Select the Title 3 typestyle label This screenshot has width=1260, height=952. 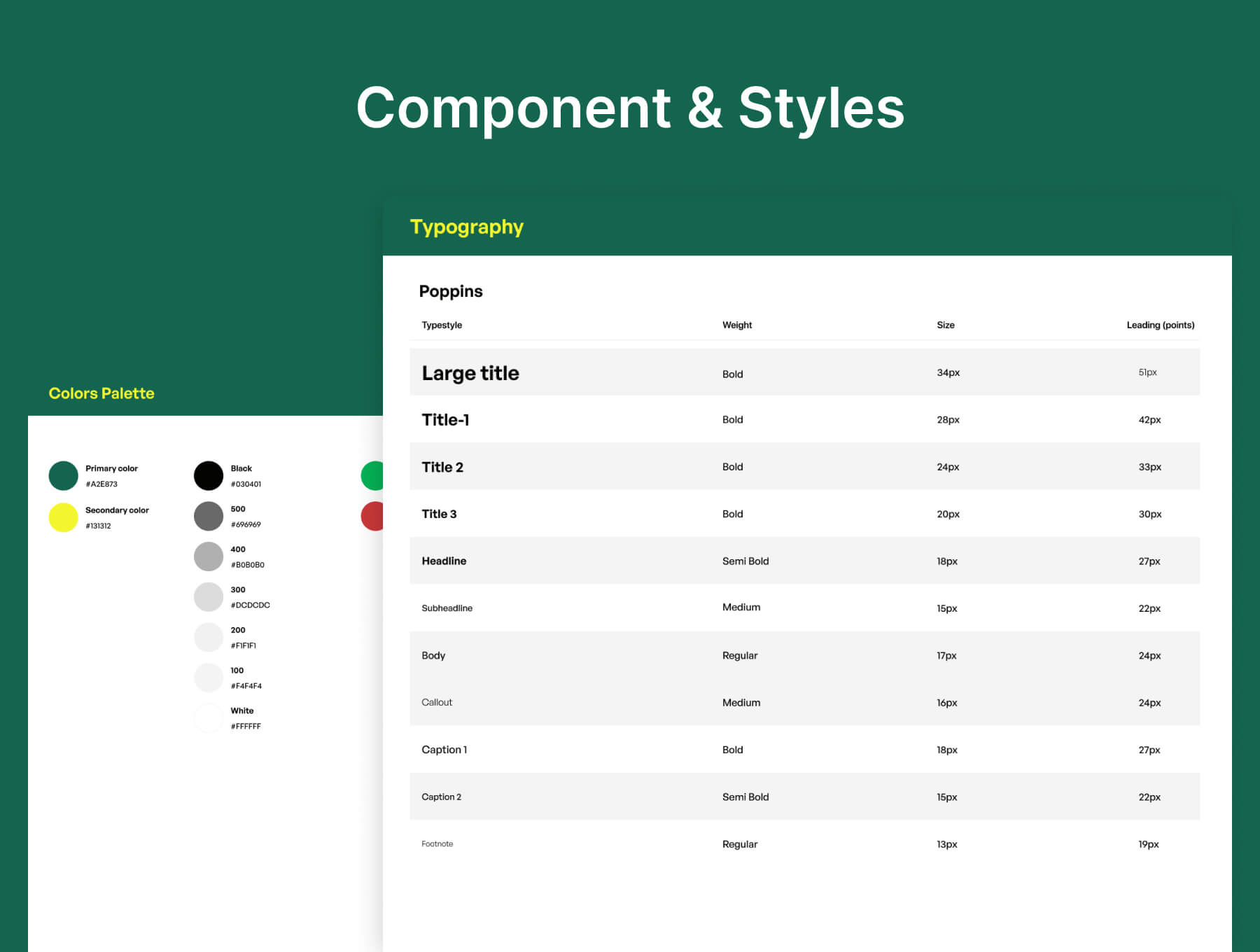tap(439, 514)
